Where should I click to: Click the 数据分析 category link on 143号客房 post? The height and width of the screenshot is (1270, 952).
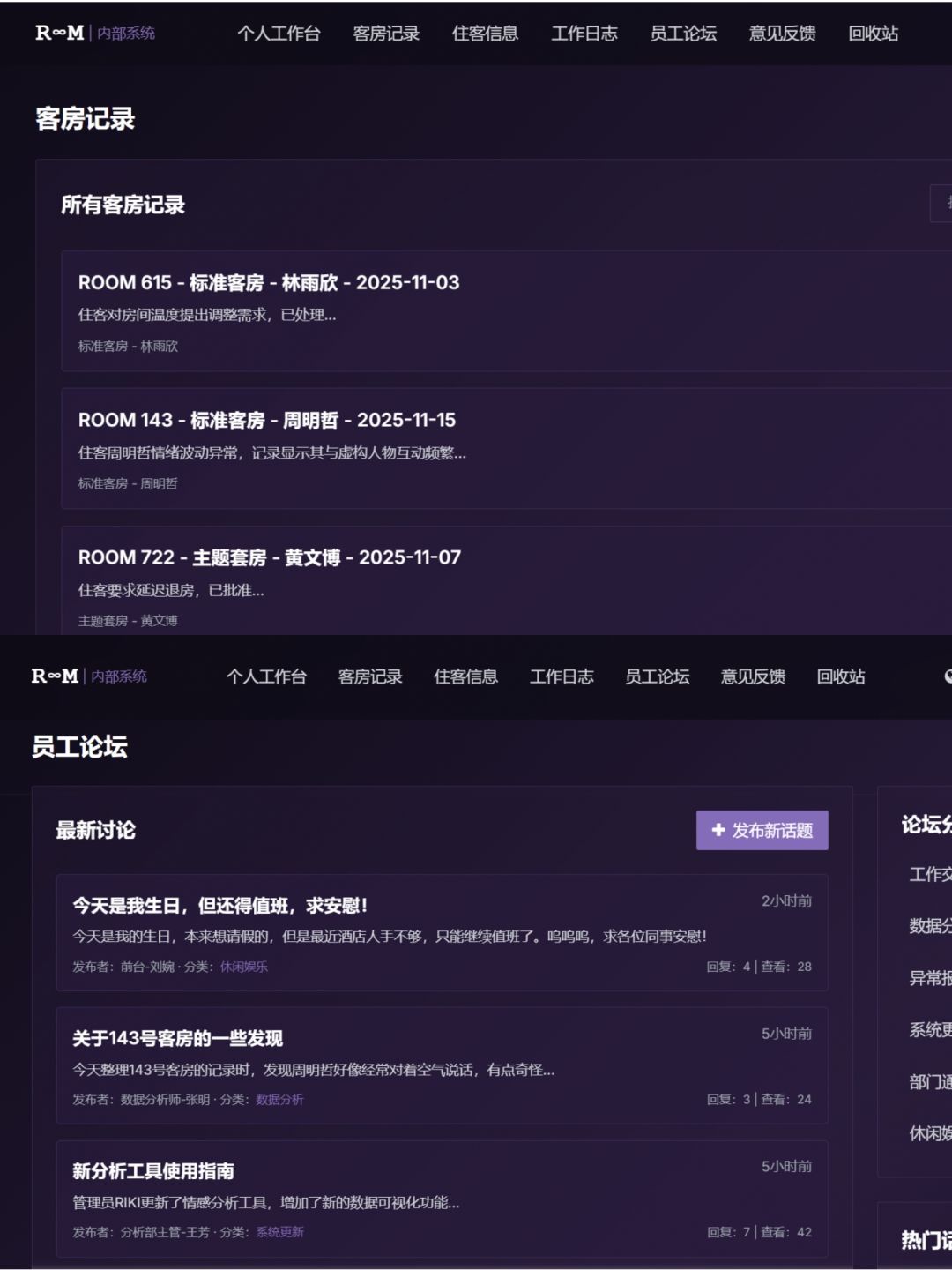click(x=279, y=1099)
